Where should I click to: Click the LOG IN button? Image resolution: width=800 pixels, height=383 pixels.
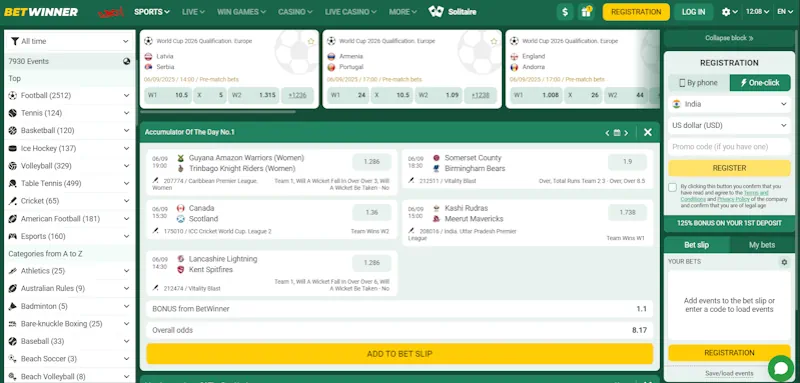coord(693,12)
